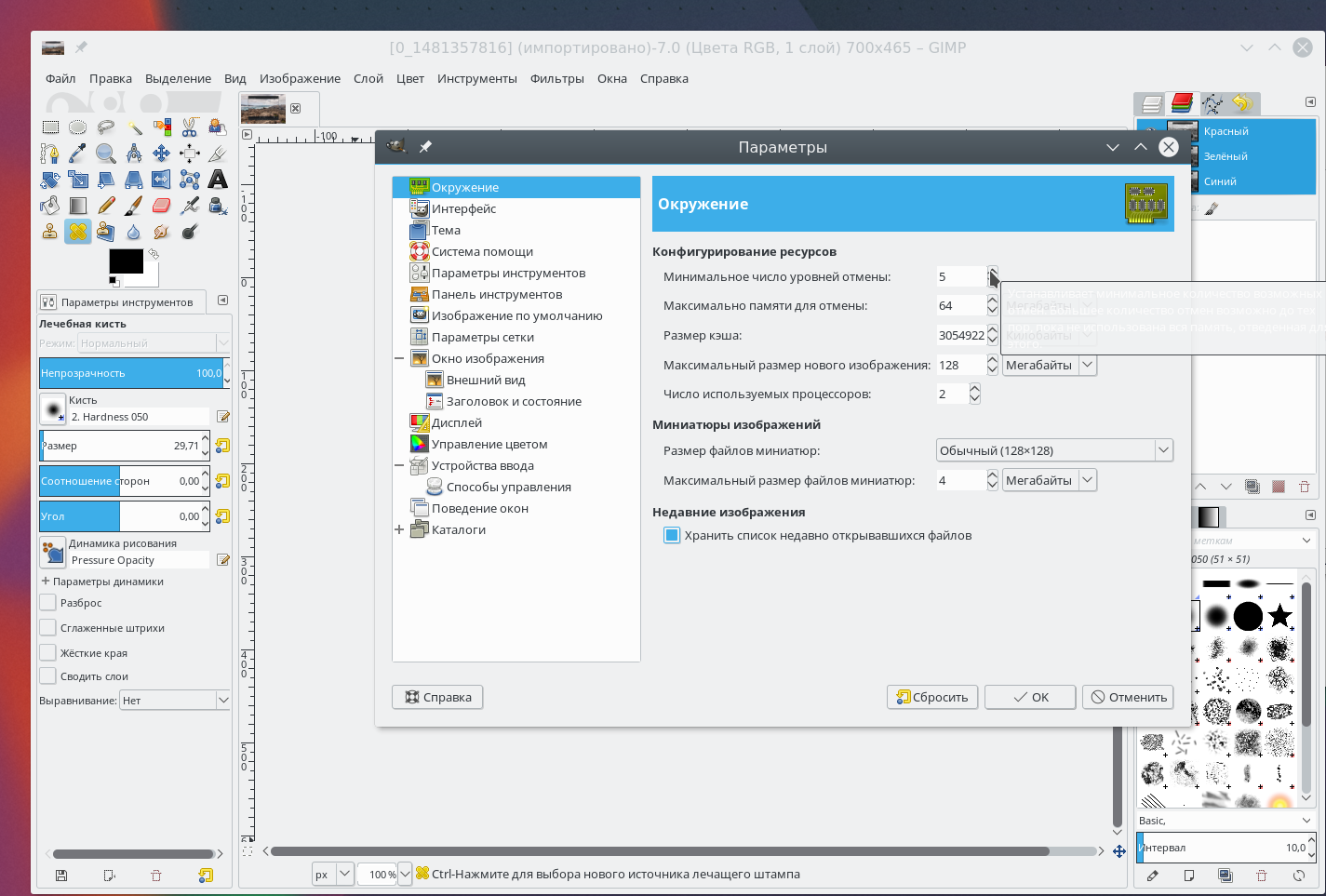Choose the Eraser tool
The width and height of the screenshot is (1326, 896).
162,206
